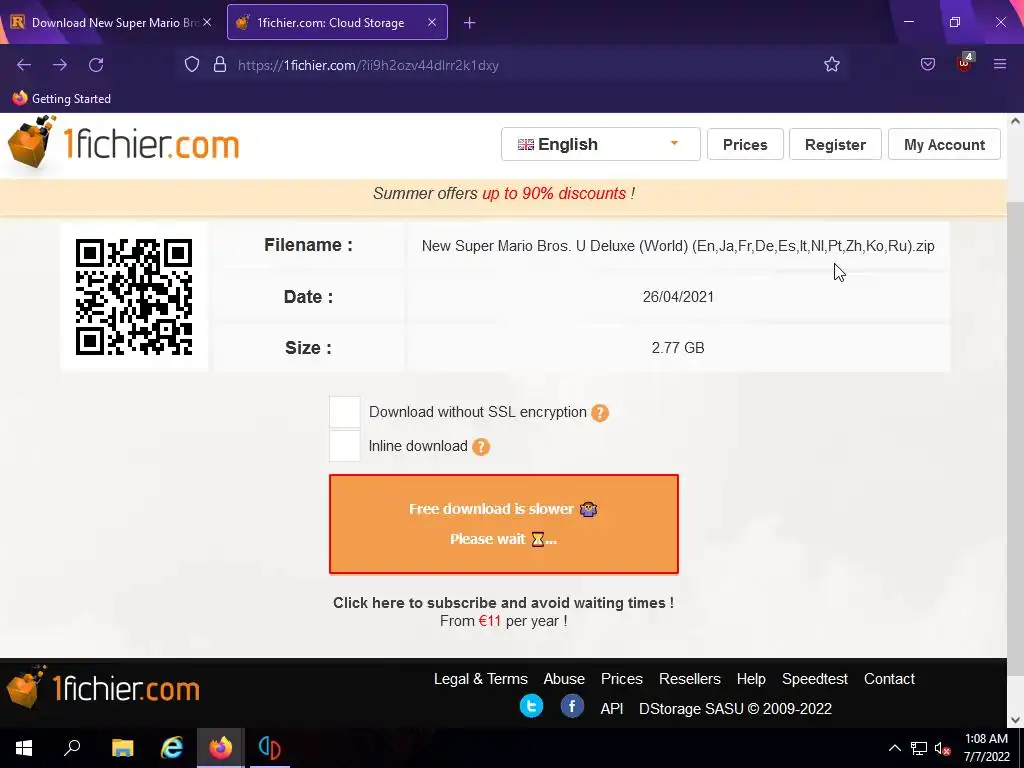Click the orange Free download button

tap(504, 524)
